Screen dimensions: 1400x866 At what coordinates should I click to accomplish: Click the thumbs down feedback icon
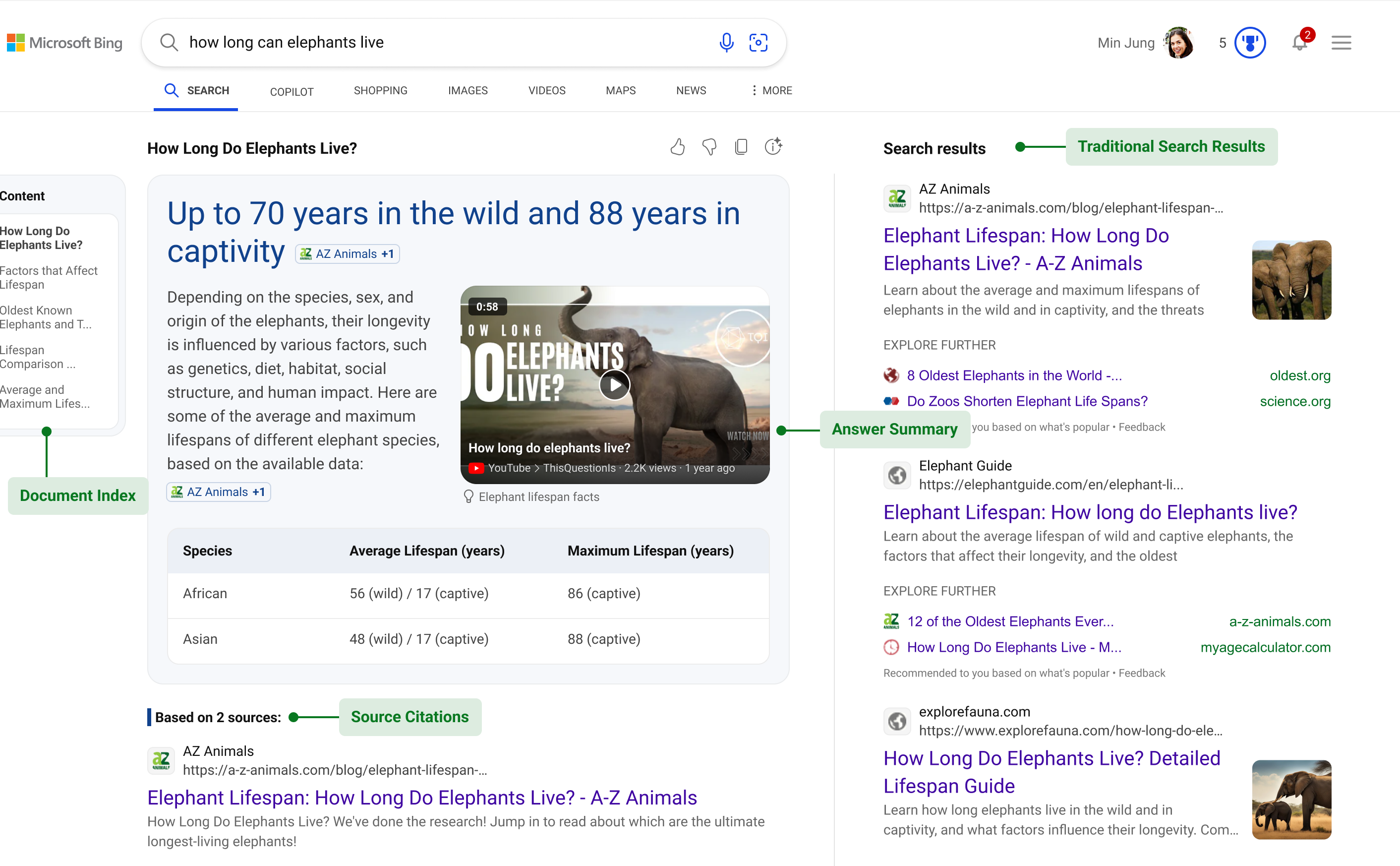click(709, 148)
